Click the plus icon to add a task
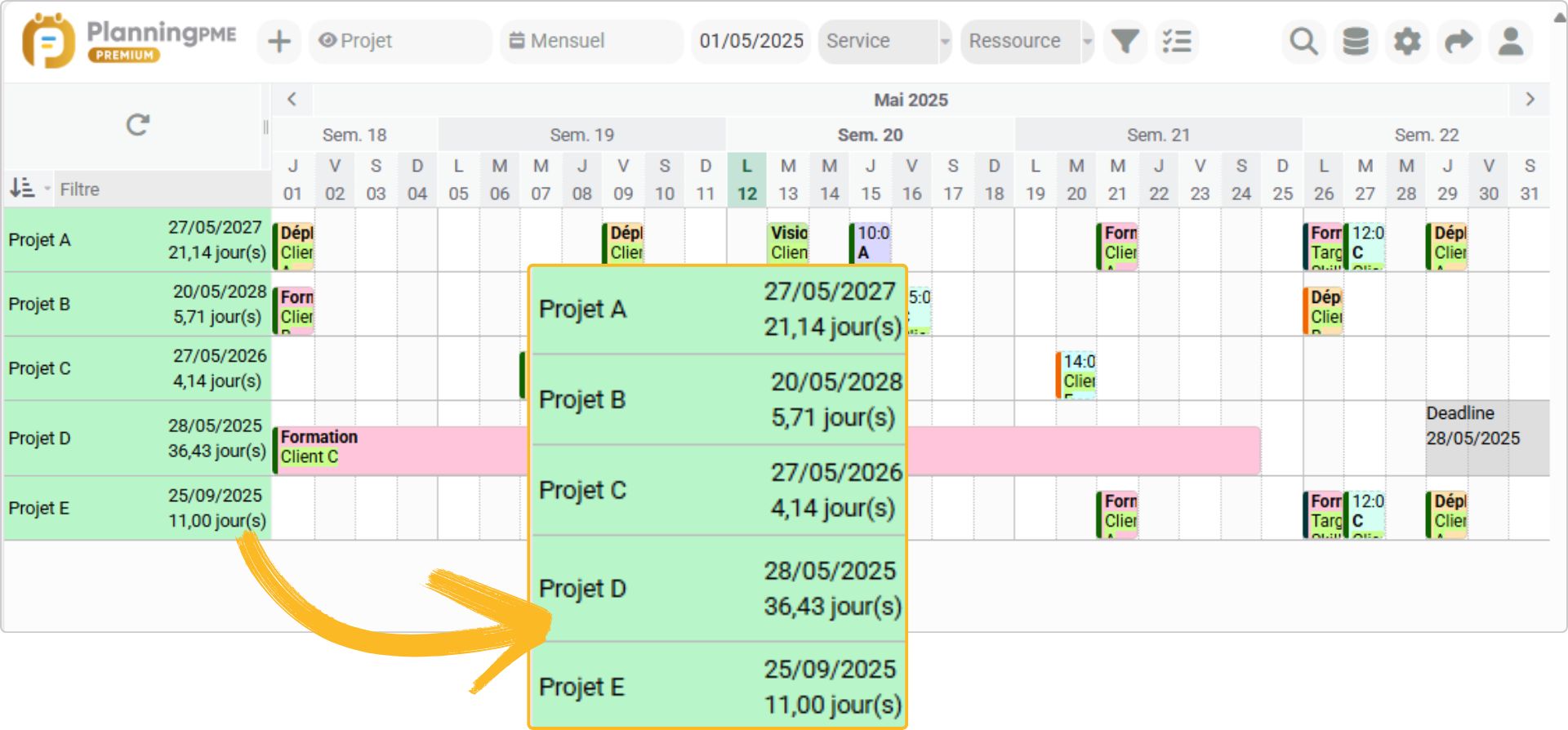The image size is (1568, 730). pyautogui.click(x=279, y=41)
